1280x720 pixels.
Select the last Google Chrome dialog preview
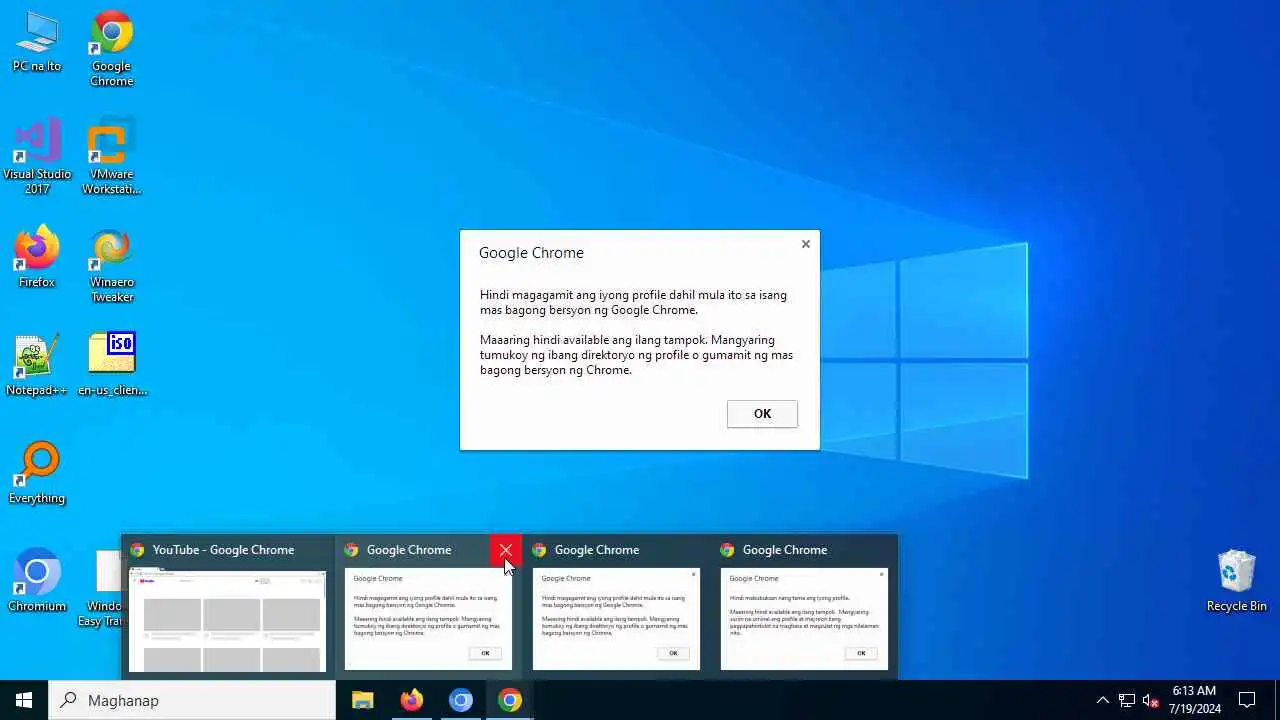coord(804,606)
